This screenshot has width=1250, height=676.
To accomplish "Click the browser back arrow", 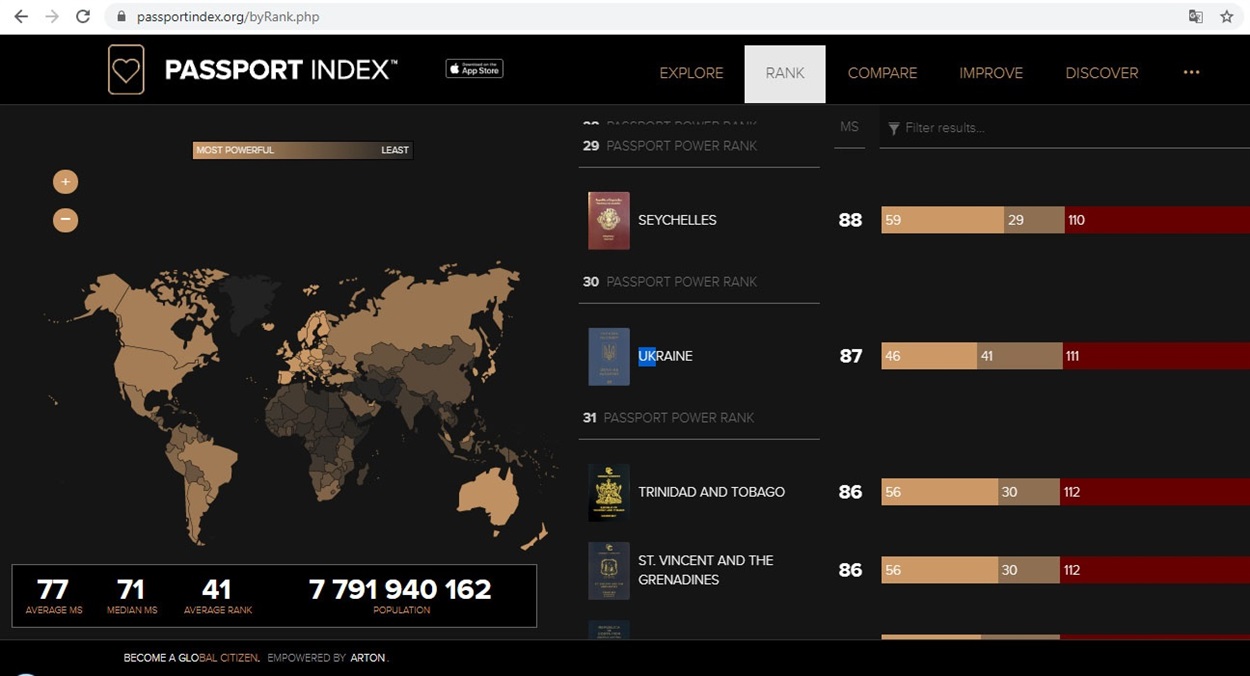I will (x=21, y=17).
